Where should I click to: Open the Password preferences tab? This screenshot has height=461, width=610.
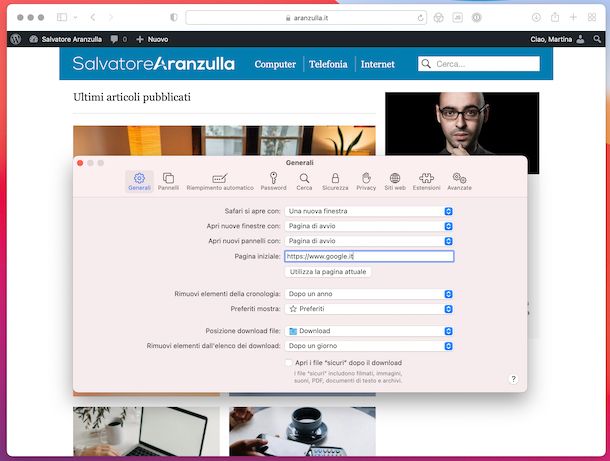click(x=273, y=181)
